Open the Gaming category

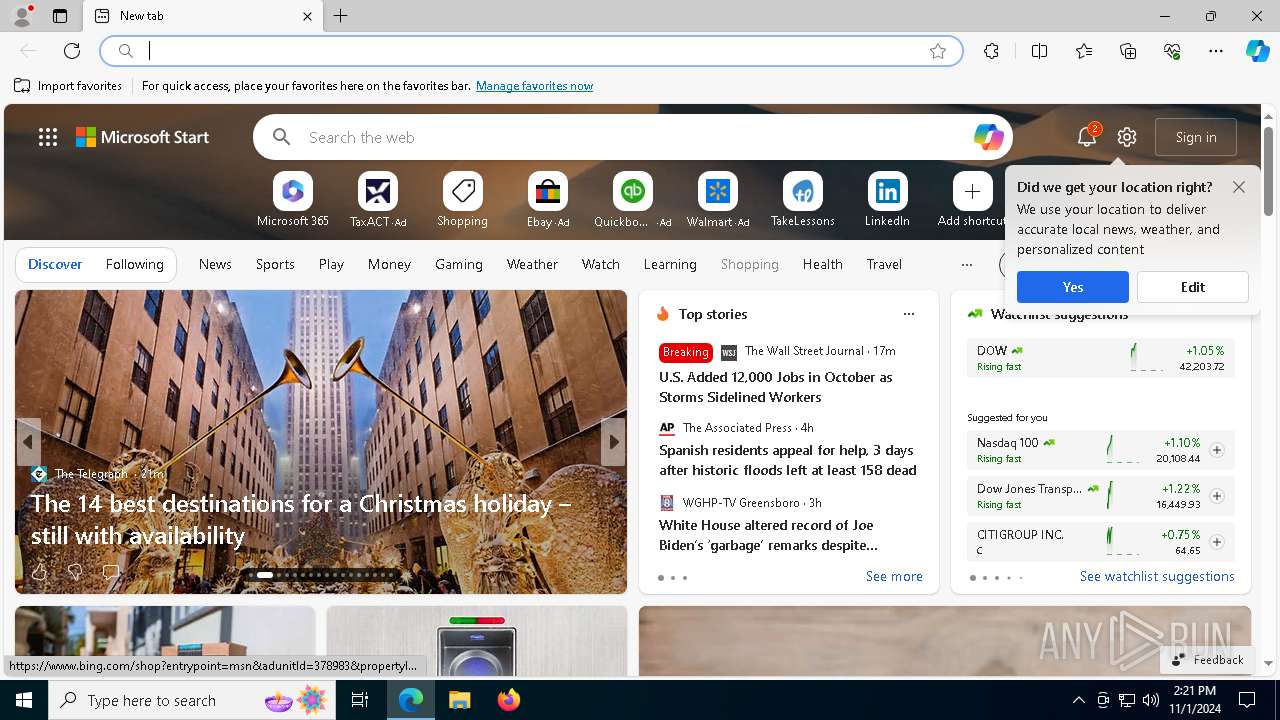click(x=459, y=265)
